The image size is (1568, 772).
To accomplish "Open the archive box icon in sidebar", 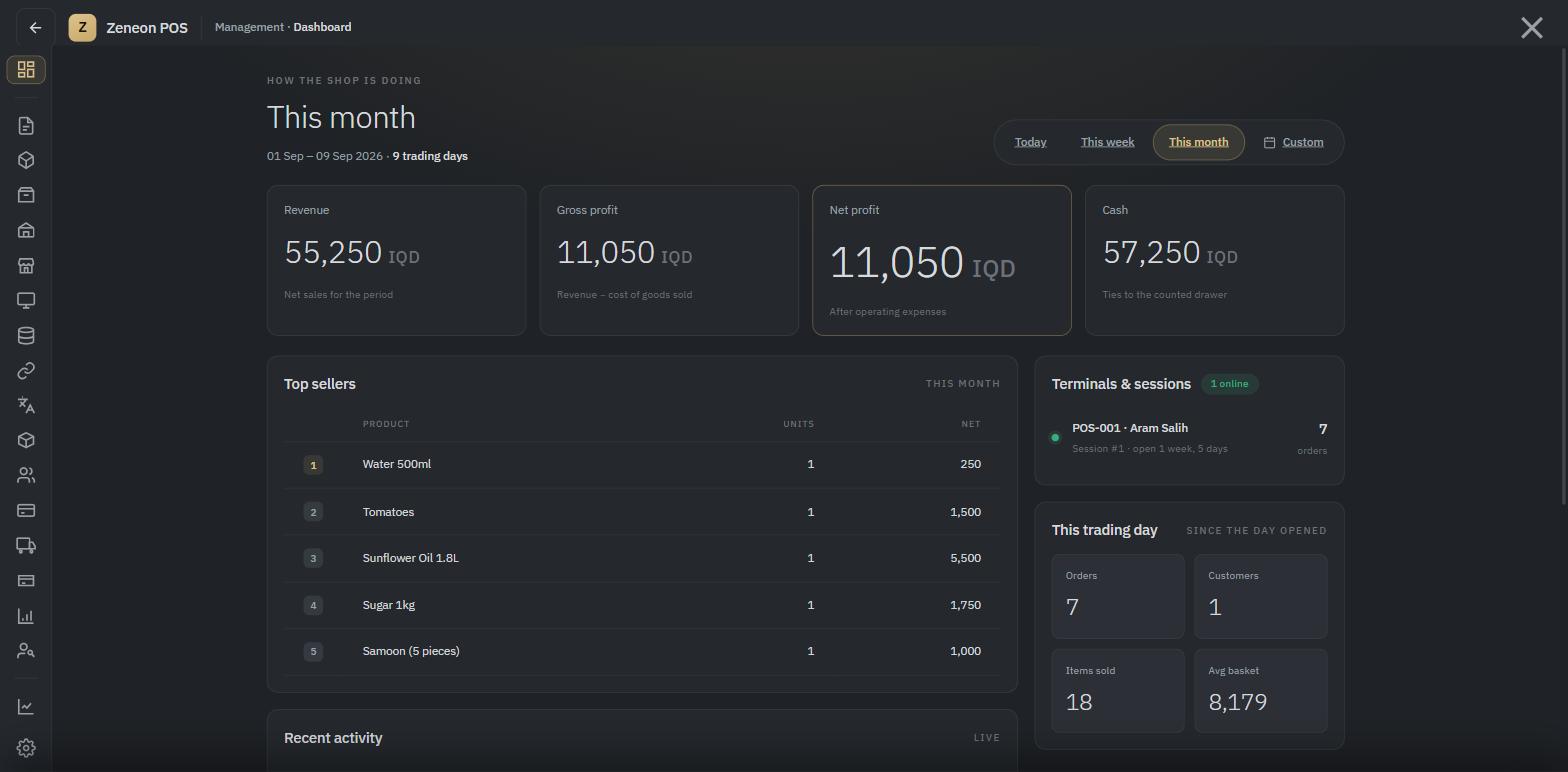I will (26, 195).
